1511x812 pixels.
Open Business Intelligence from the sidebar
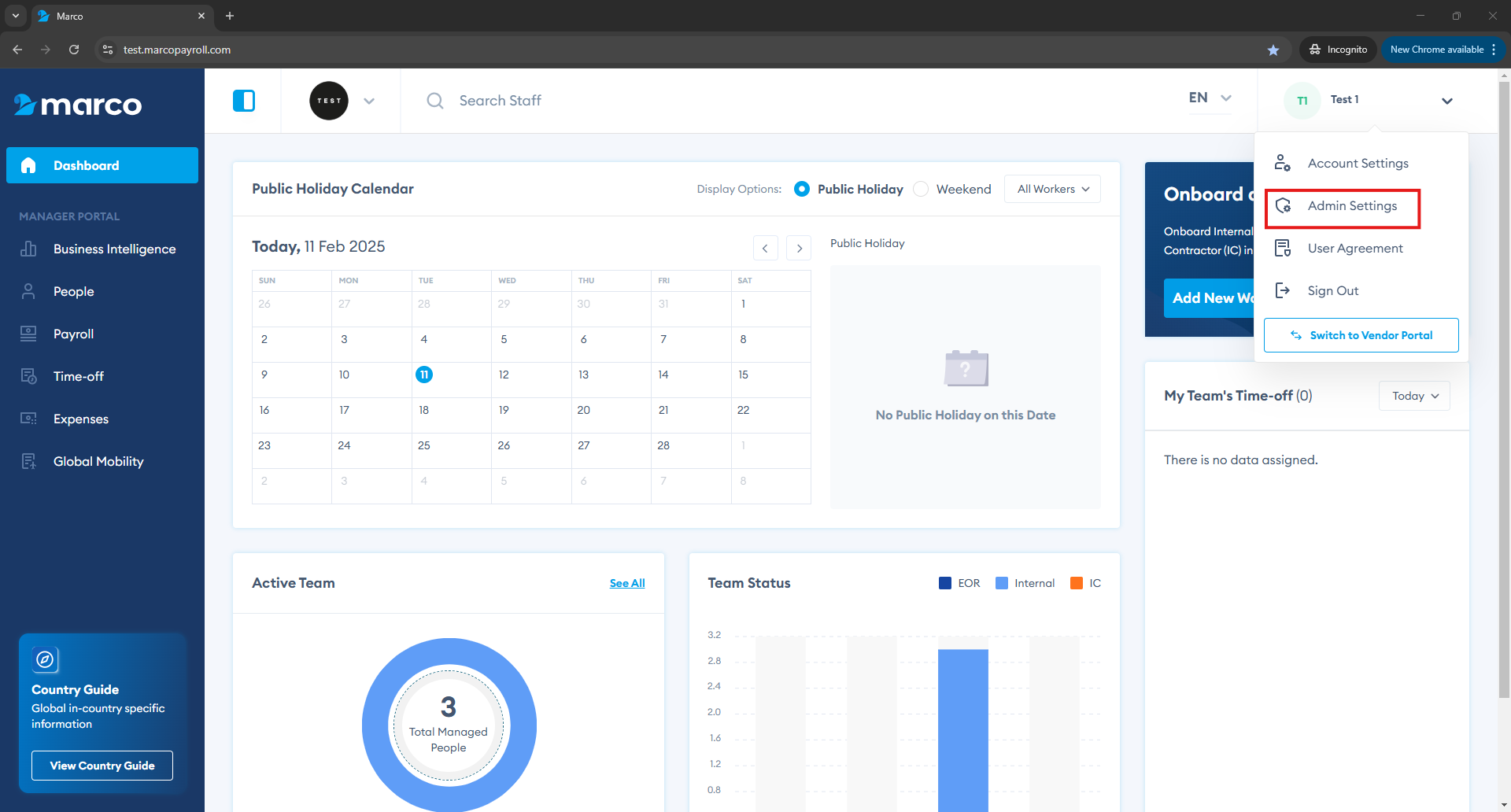pos(114,249)
